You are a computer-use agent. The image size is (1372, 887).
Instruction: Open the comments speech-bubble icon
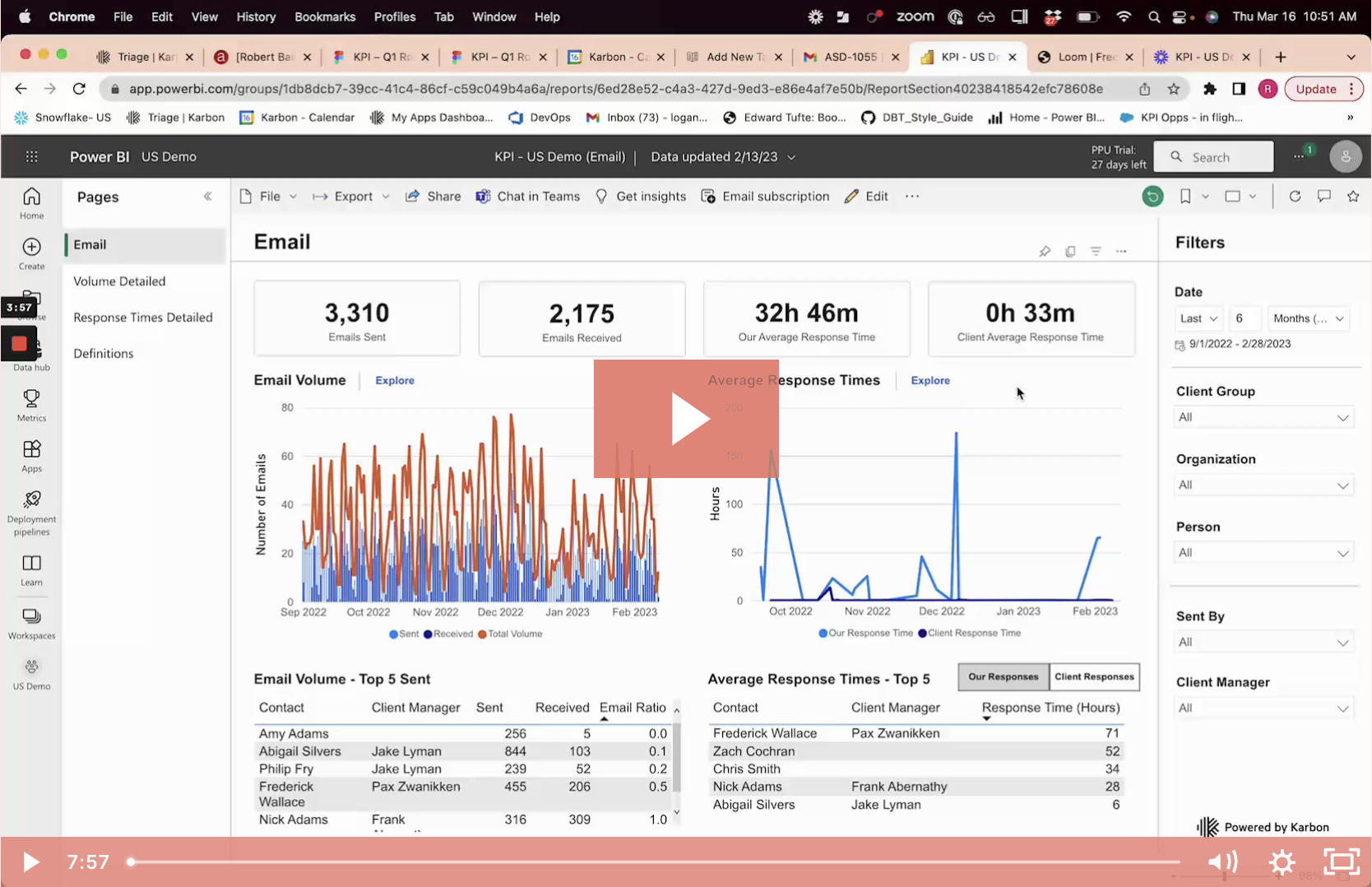click(x=1324, y=197)
